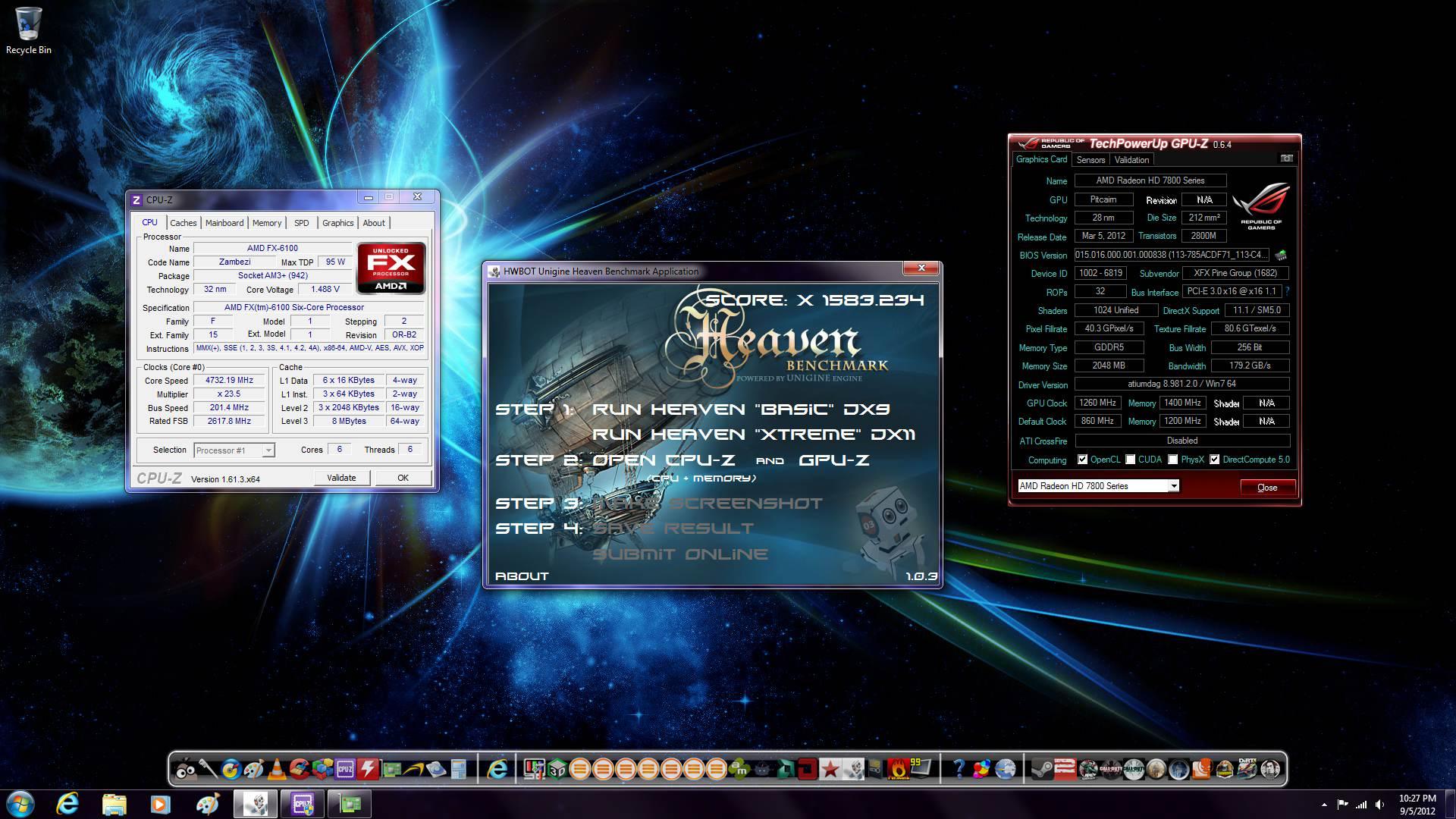The image size is (1456, 819).
Task: Open the Windows Start menu
Action: click(20, 803)
